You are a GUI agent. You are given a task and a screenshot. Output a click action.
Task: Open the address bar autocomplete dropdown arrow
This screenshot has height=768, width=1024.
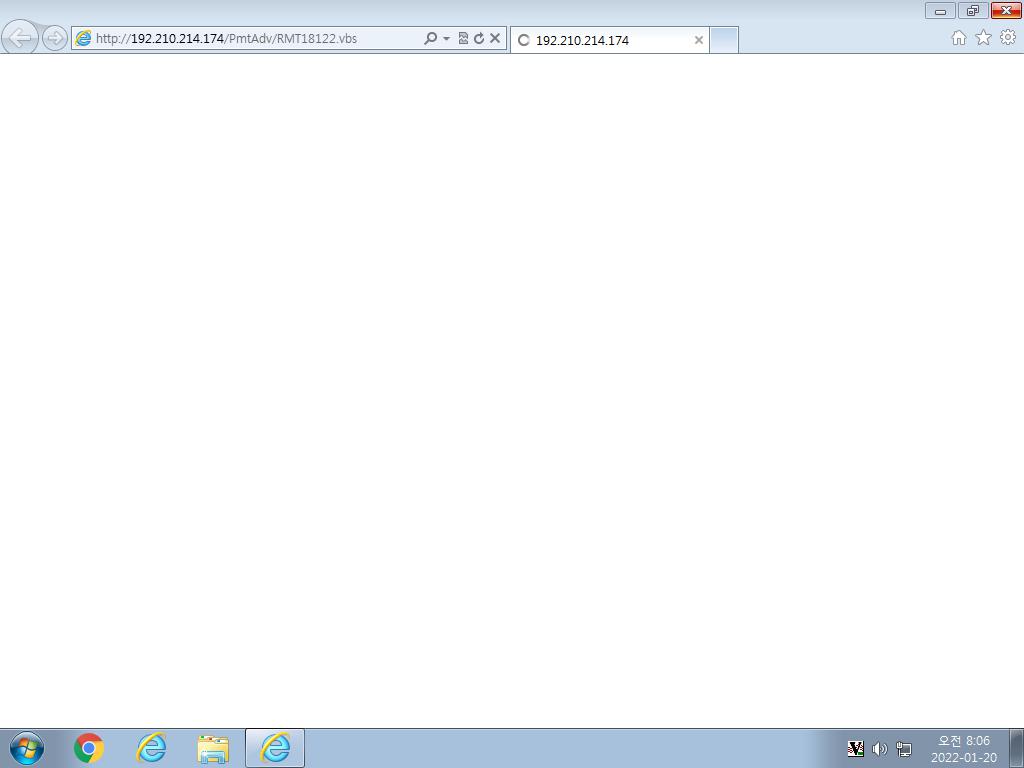447,39
